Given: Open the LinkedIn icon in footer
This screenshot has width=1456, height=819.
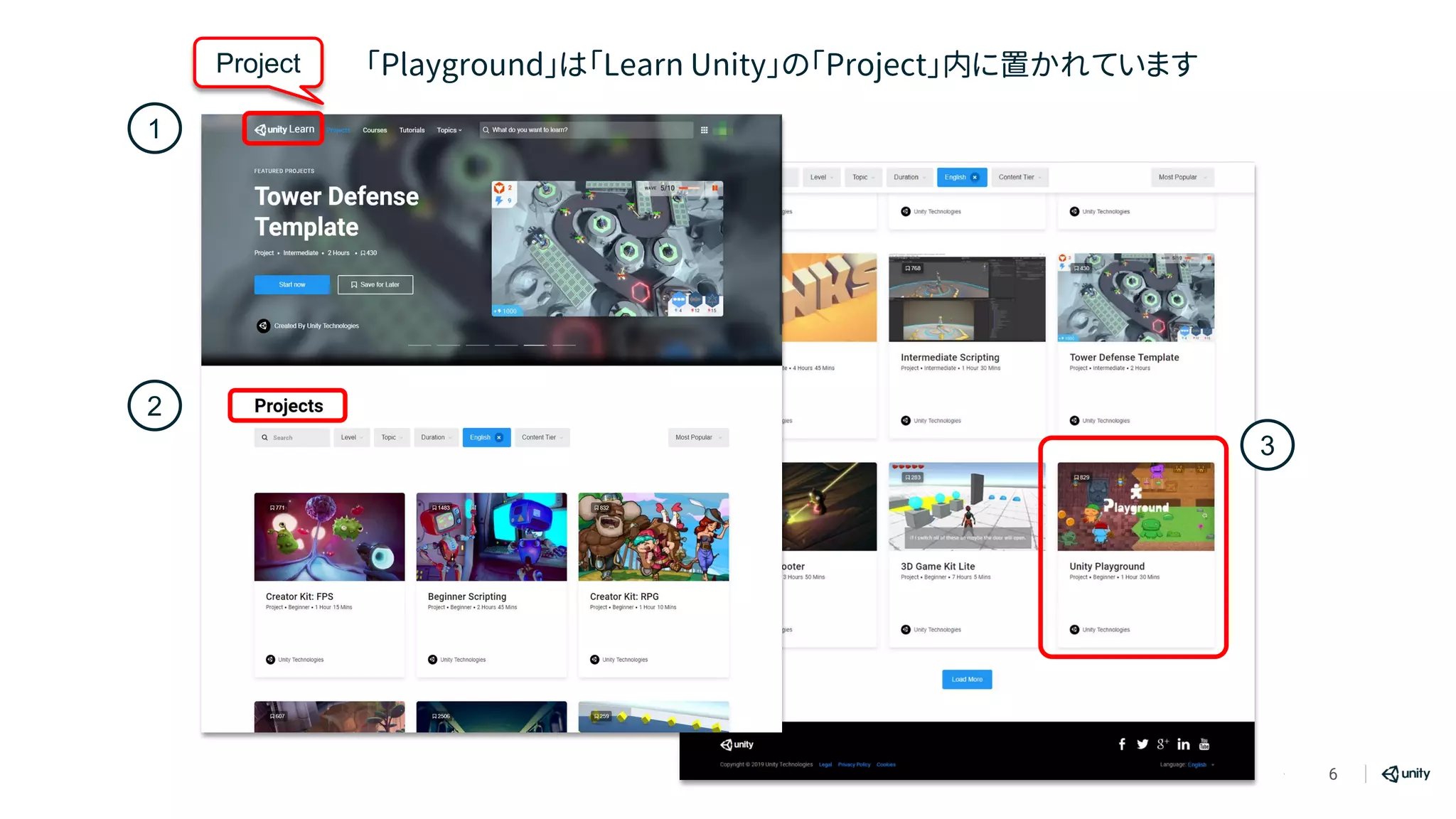Looking at the screenshot, I should (1183, 744).
